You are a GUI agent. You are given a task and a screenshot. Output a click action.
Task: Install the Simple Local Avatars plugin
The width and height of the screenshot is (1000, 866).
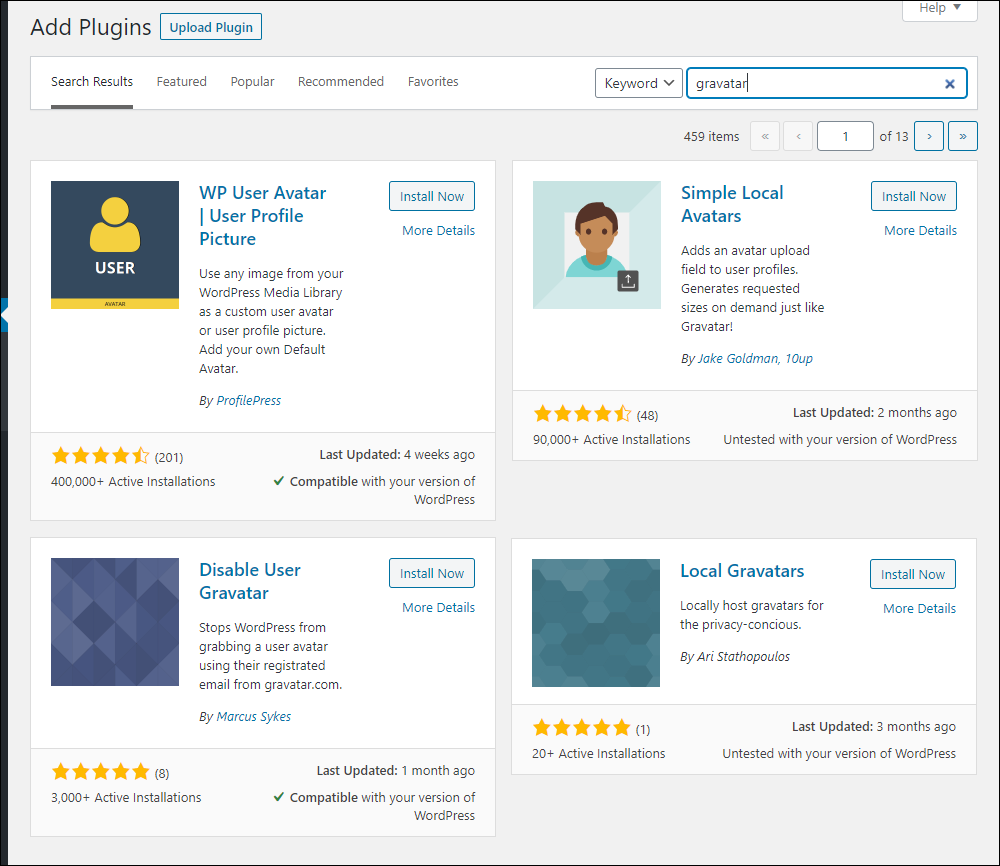point(914,196)
